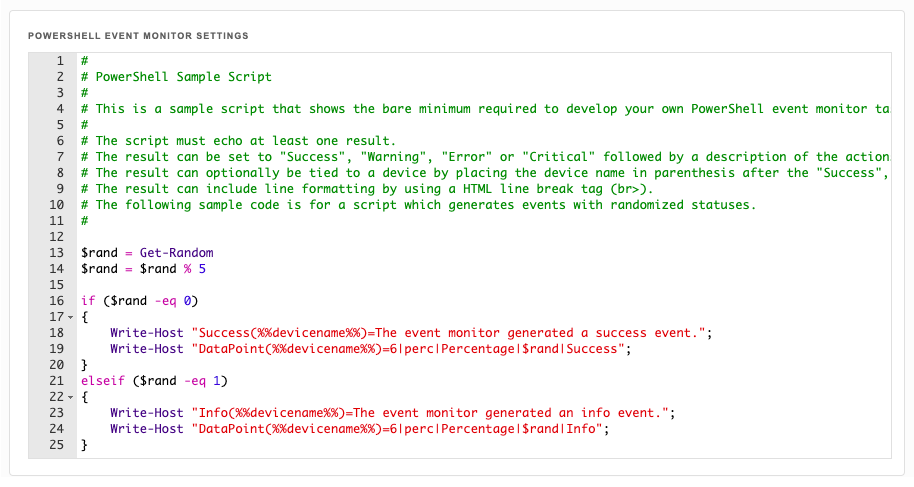
Task: Click the 'if ($rand -eq 0)' line
Action: click(139, 301)
